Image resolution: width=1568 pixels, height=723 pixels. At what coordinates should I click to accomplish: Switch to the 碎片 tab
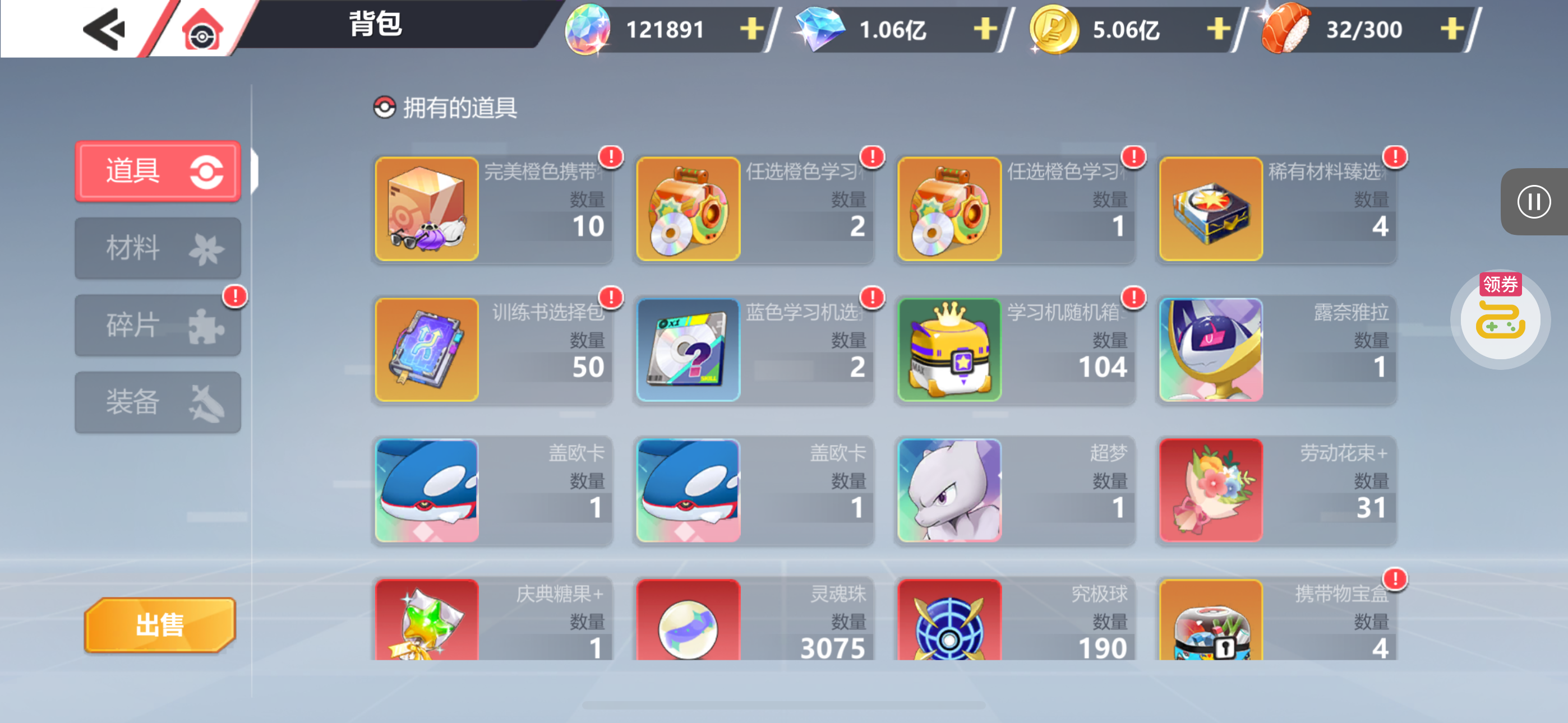[158, 325]
